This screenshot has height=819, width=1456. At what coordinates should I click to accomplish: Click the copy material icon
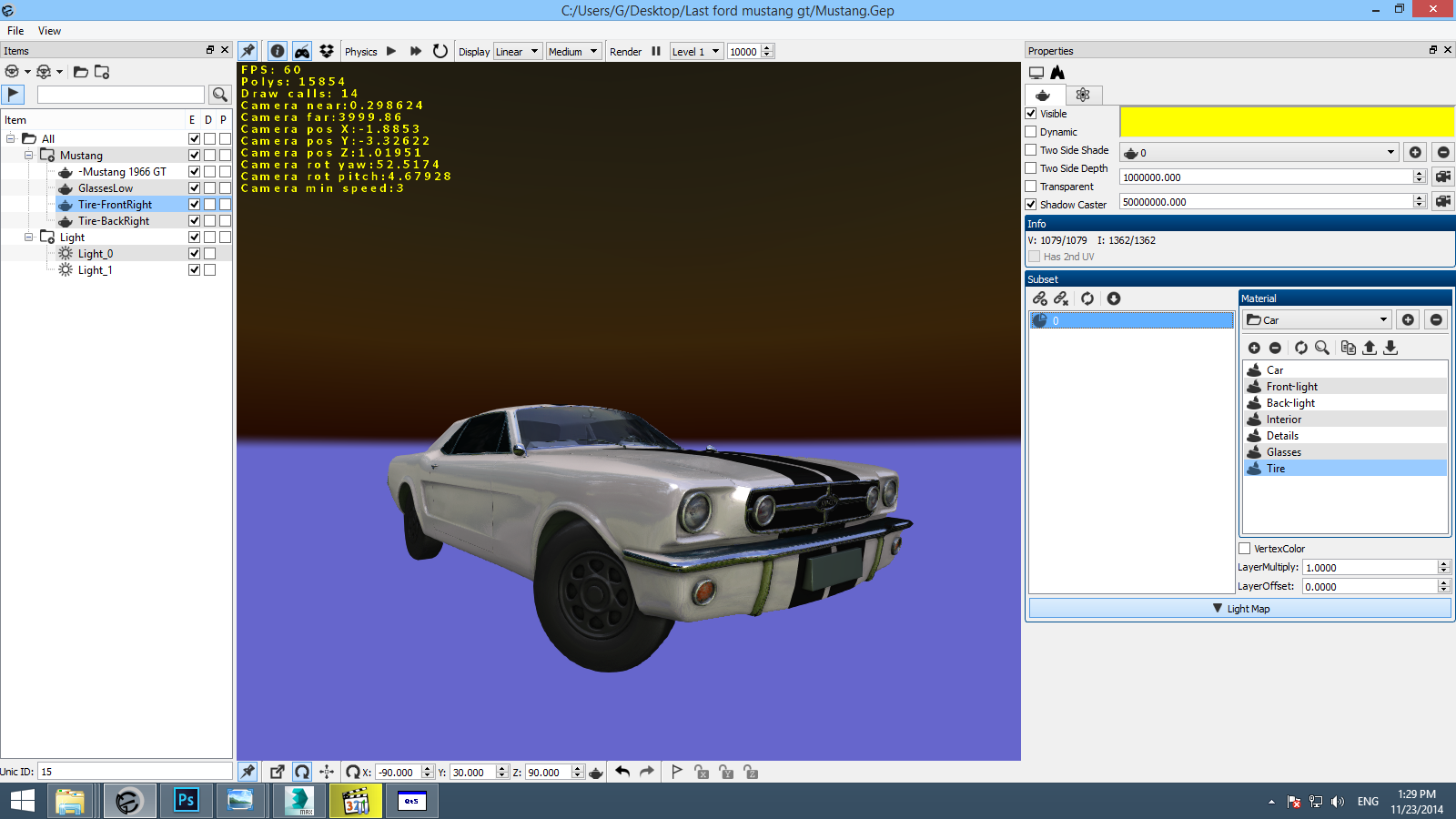(x=1349, y=348)
